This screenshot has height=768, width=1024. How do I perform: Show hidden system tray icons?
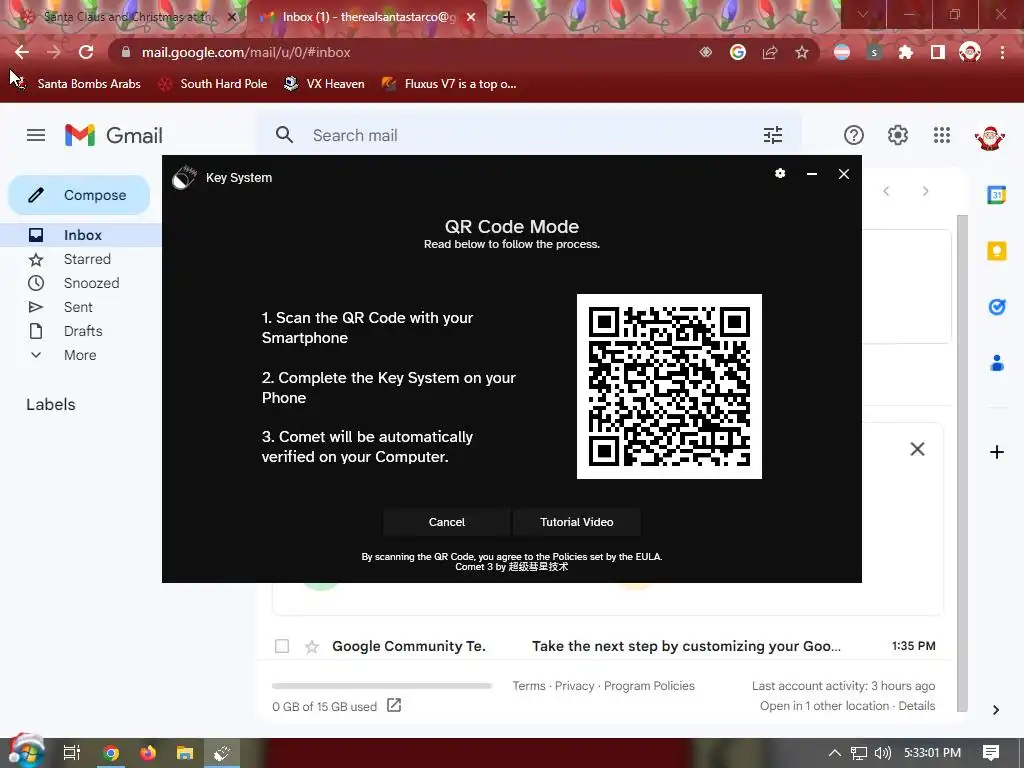[x=835, y=753]
